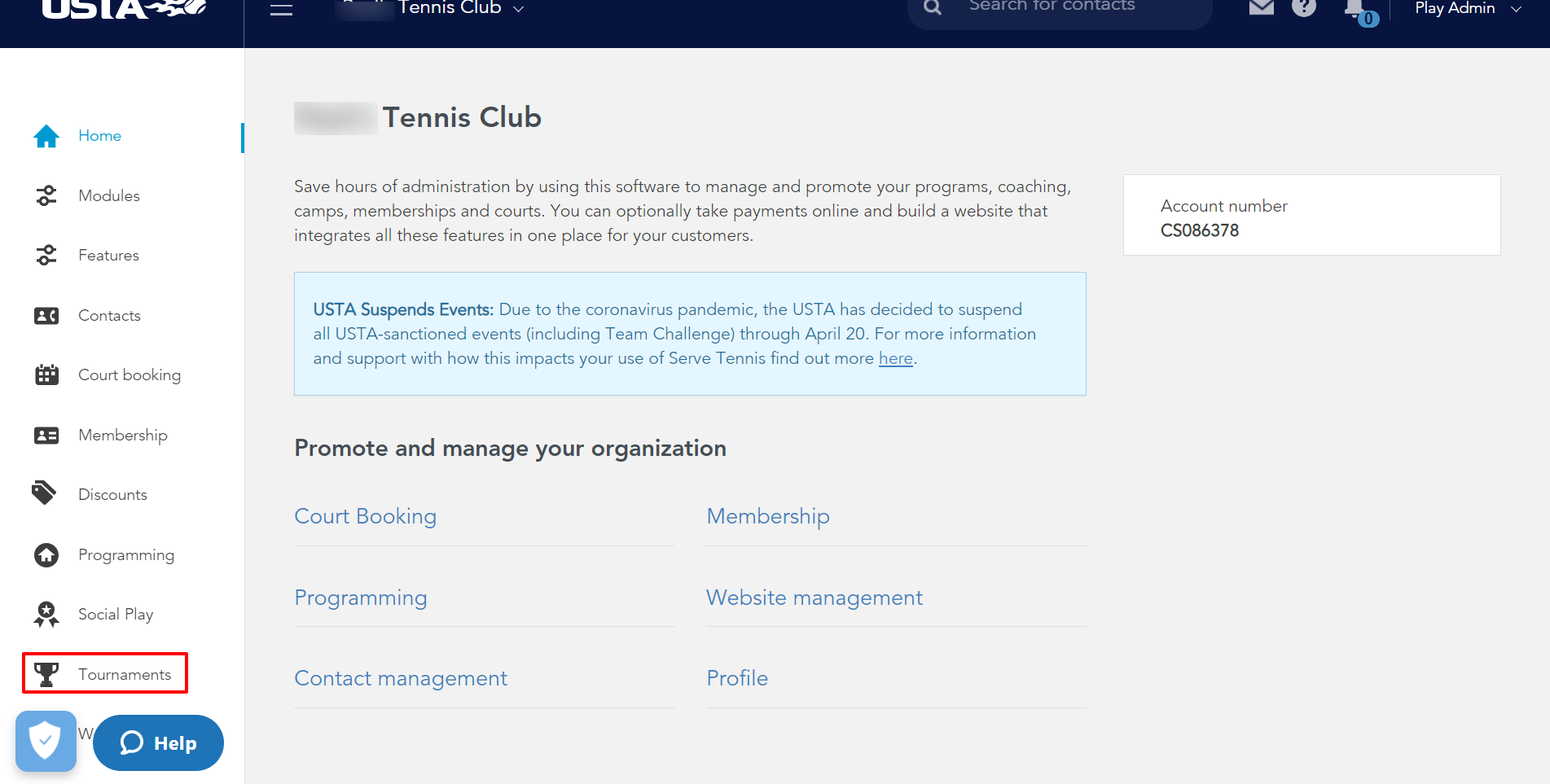Click the Discounts tag icon
Screen dimensions: 1550x784
click(44, 493)
